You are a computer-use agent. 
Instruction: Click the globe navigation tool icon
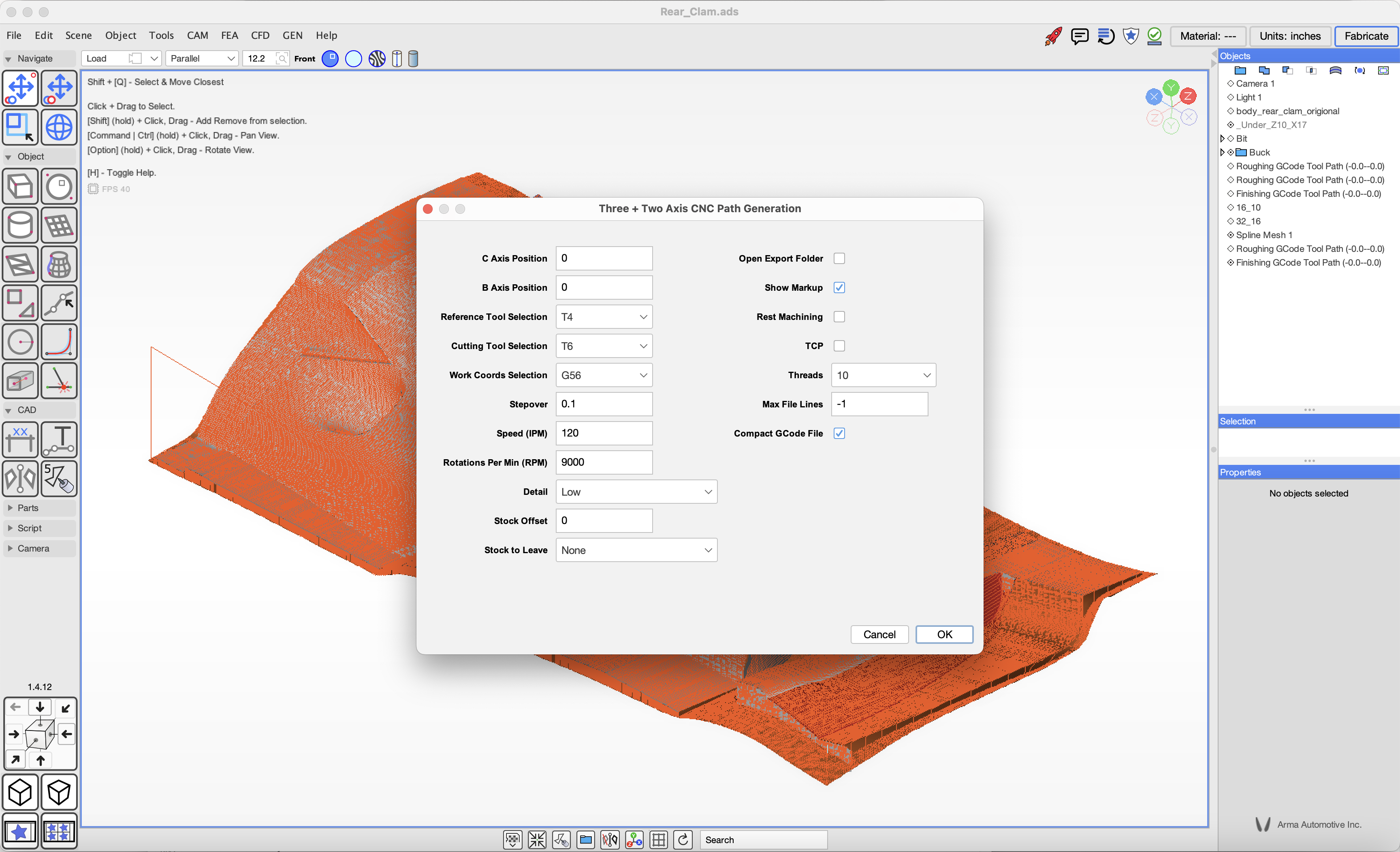[x=59, y=127]
